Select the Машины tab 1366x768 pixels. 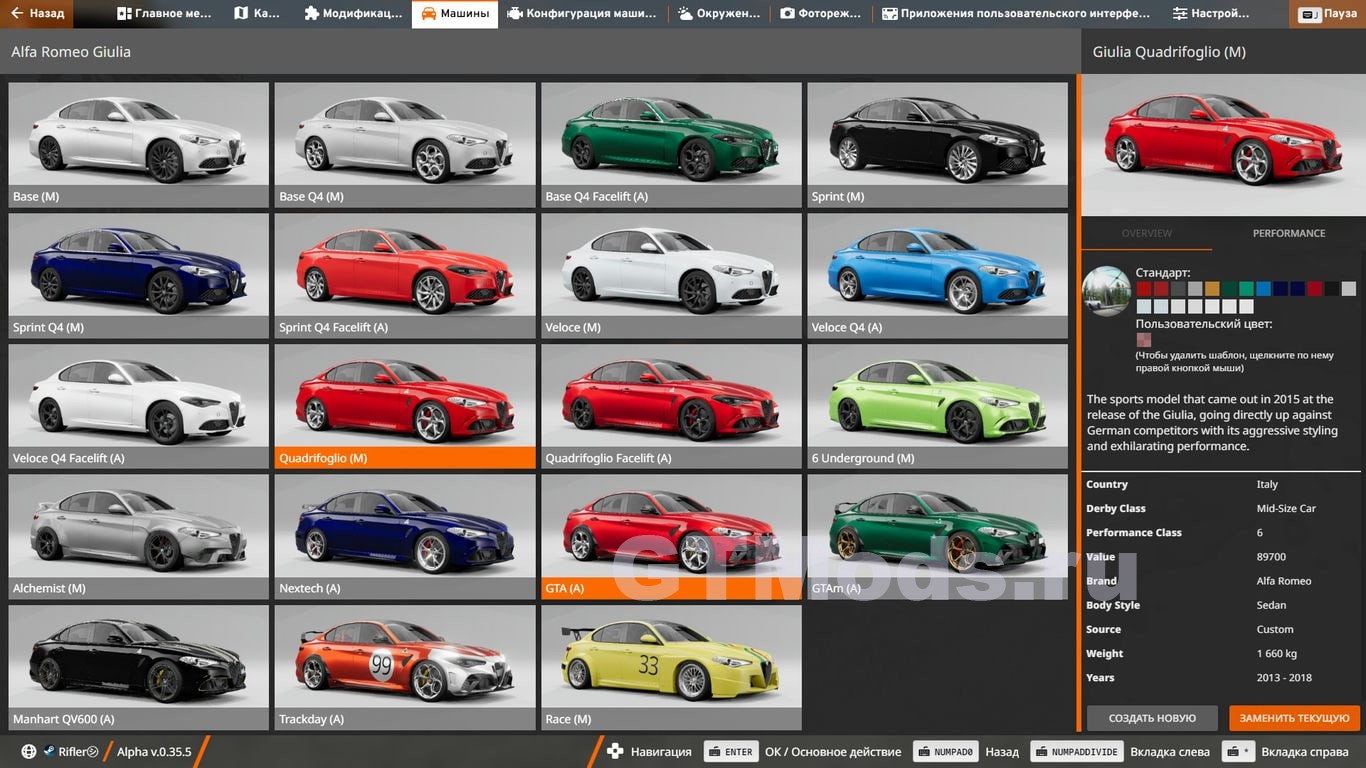(455, 14)
